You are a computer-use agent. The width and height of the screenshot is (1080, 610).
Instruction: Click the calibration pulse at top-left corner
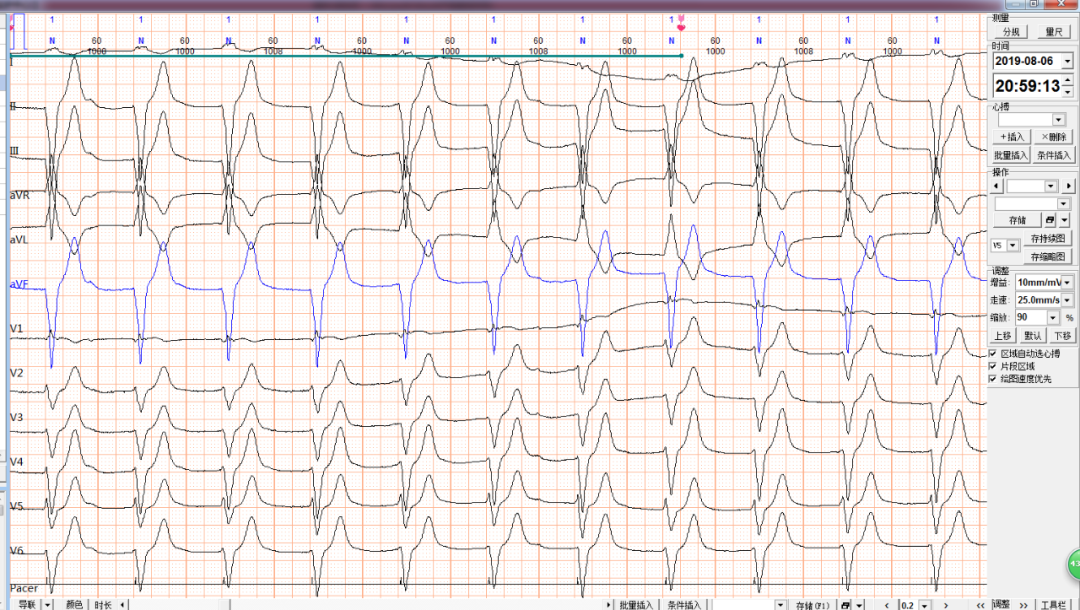click(x=17, y=32)
